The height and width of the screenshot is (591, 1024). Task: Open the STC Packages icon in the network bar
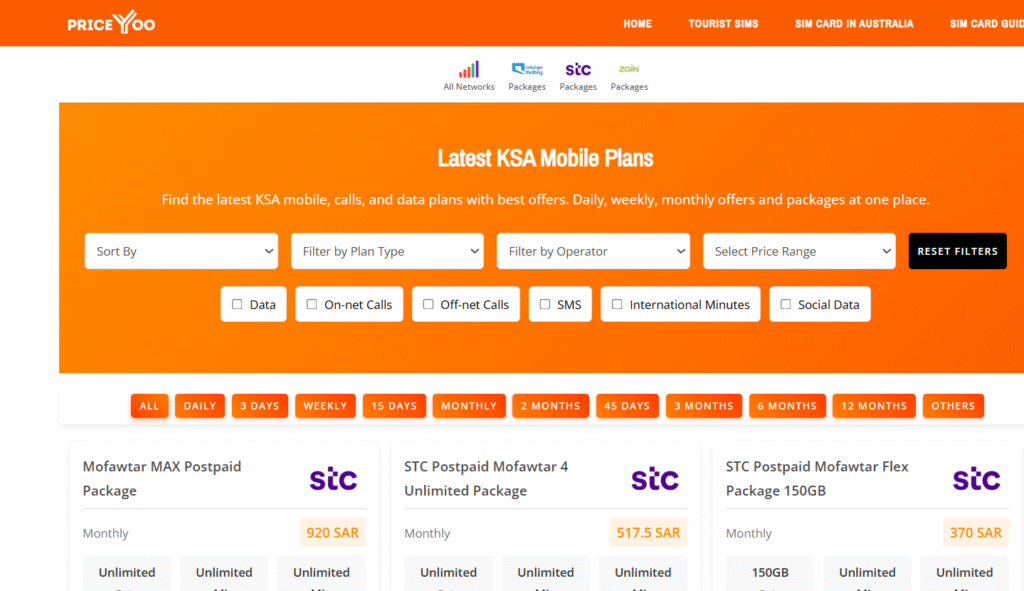(578, 69)
